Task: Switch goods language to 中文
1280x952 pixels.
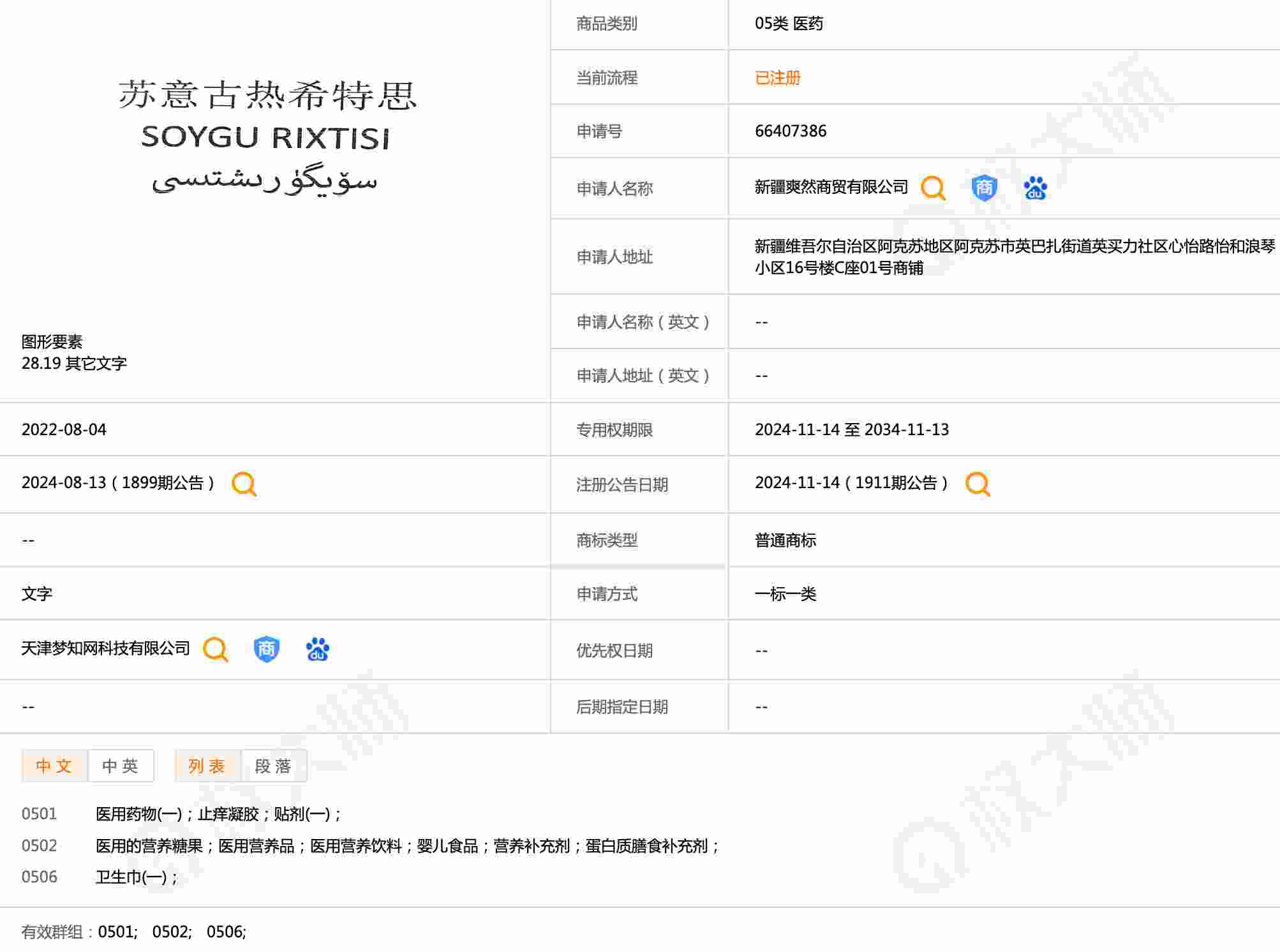Action: coord(54,766)
